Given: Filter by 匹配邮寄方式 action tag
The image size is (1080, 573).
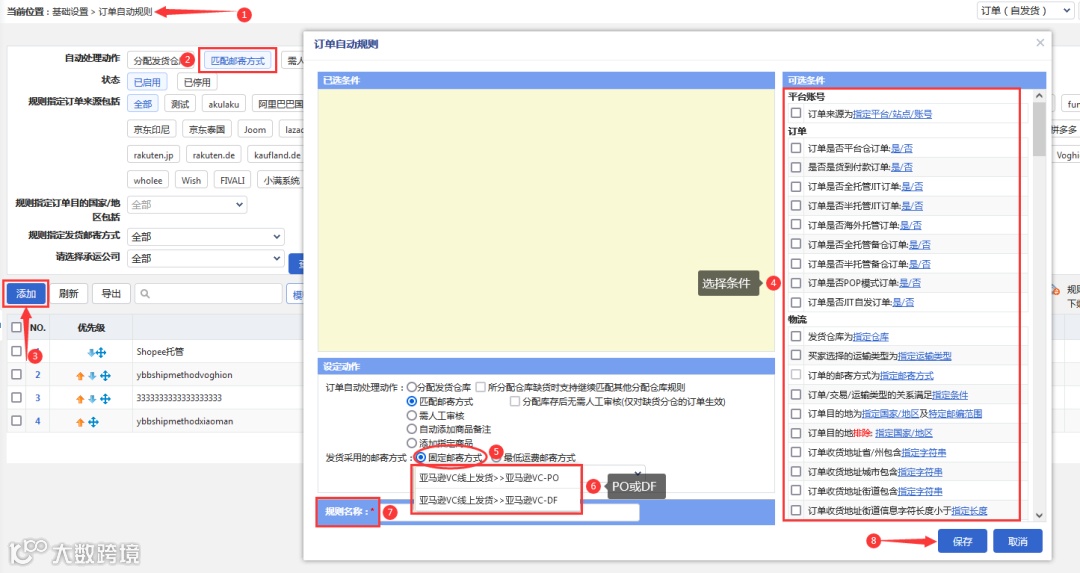Looking at the screenshot, I should pos(238,61).
